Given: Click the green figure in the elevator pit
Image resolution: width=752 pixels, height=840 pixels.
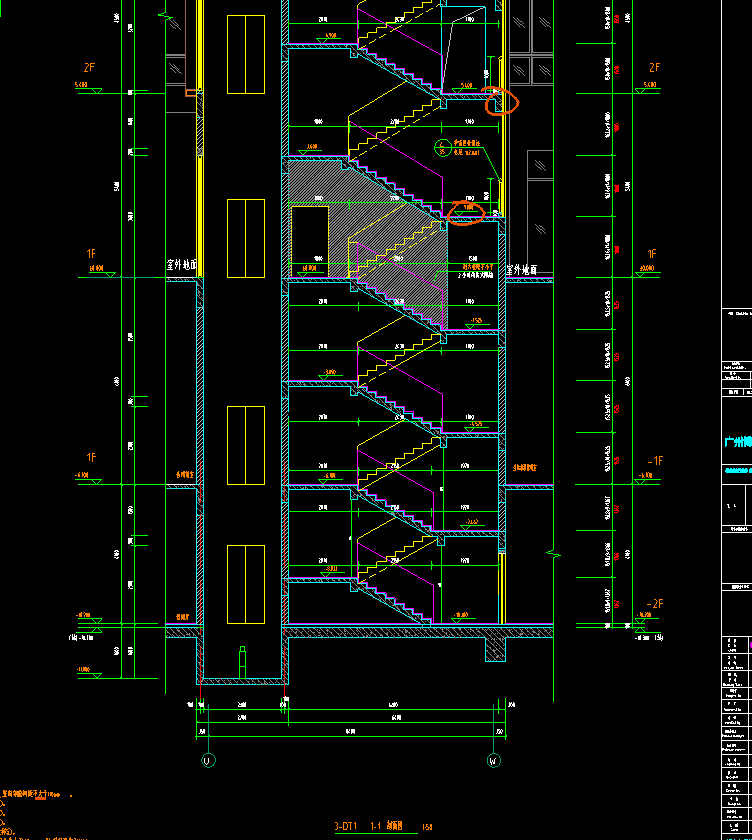Looking at the screenshot, I should tap(242, 663).
